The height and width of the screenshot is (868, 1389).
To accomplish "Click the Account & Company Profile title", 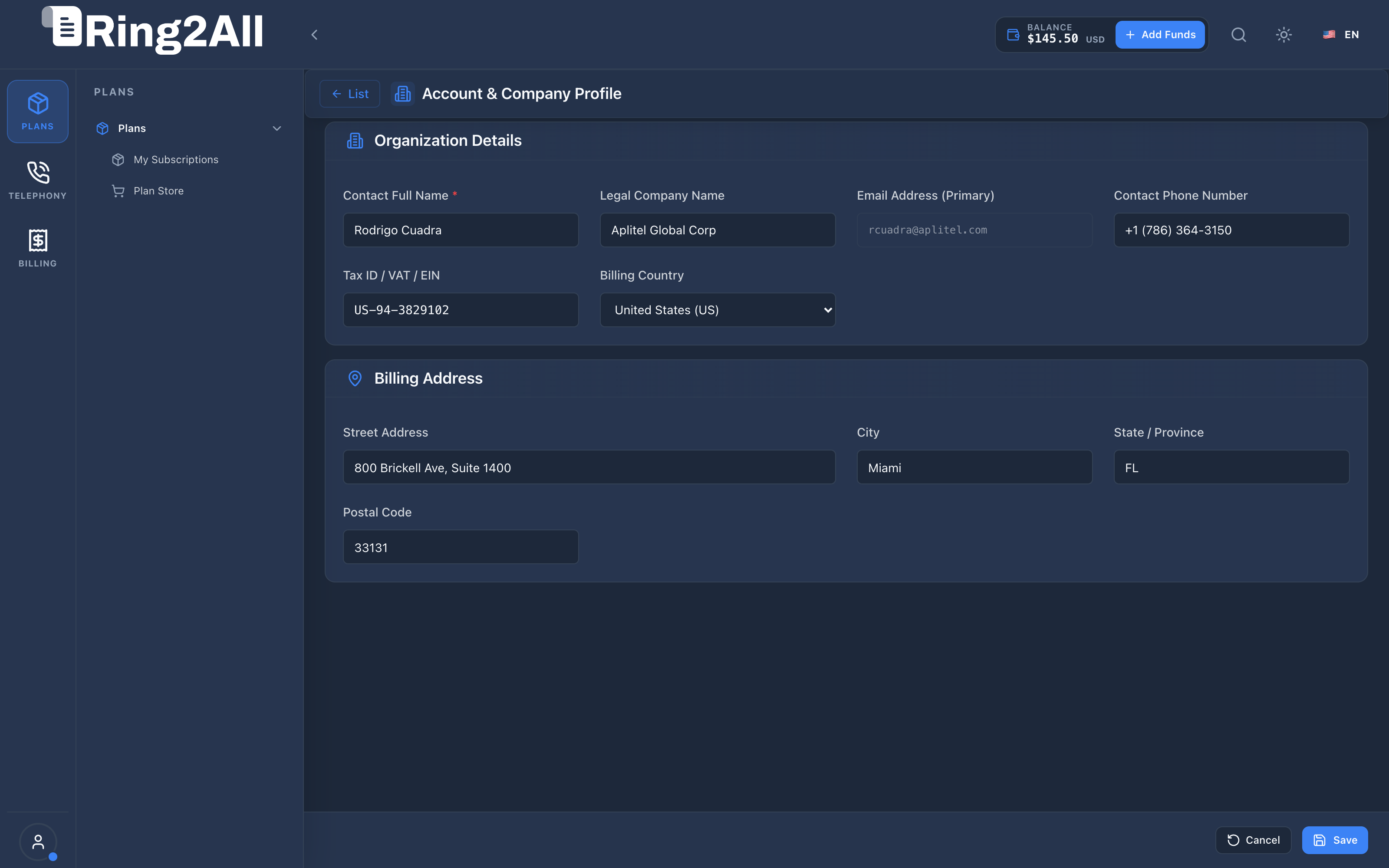I will pos(521,94).
